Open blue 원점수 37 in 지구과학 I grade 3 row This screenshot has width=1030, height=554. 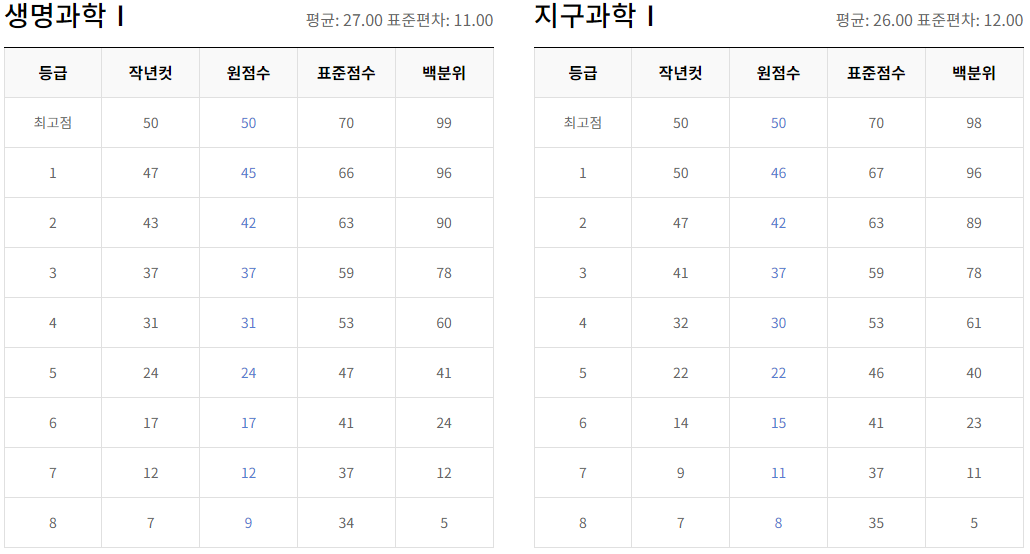coord(778,273)
